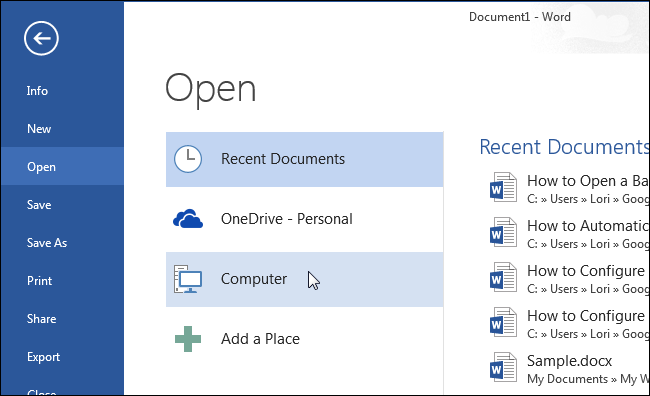Select Open in the backstage sidebar

[x=62, y=166]
